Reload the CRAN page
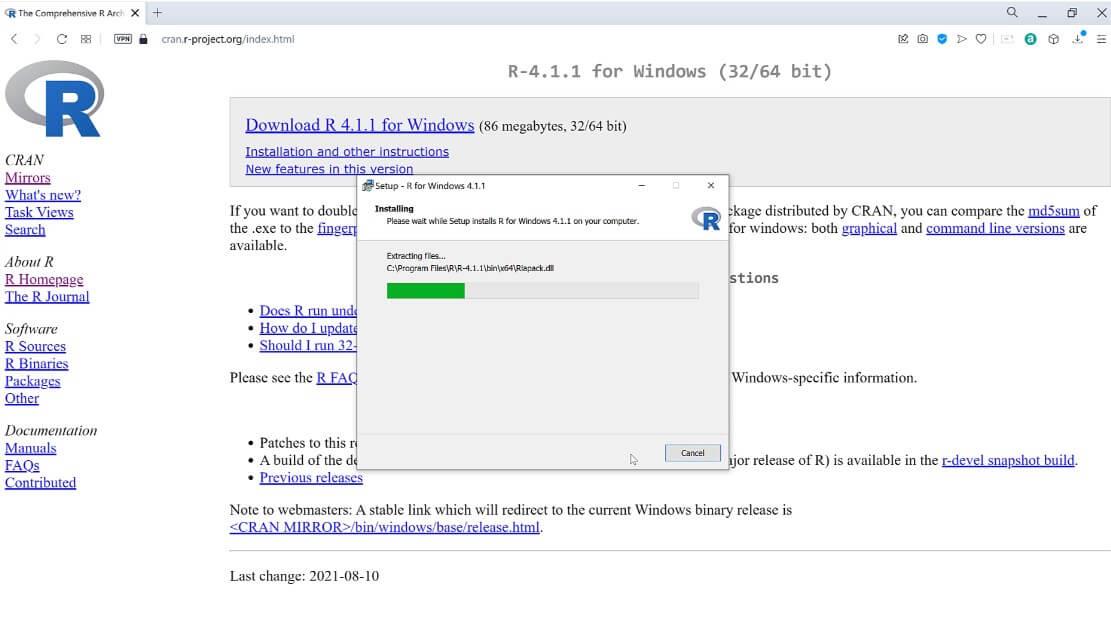This screenshot has height=643, width=1111. pyautogui.click(x=62, y=39)
